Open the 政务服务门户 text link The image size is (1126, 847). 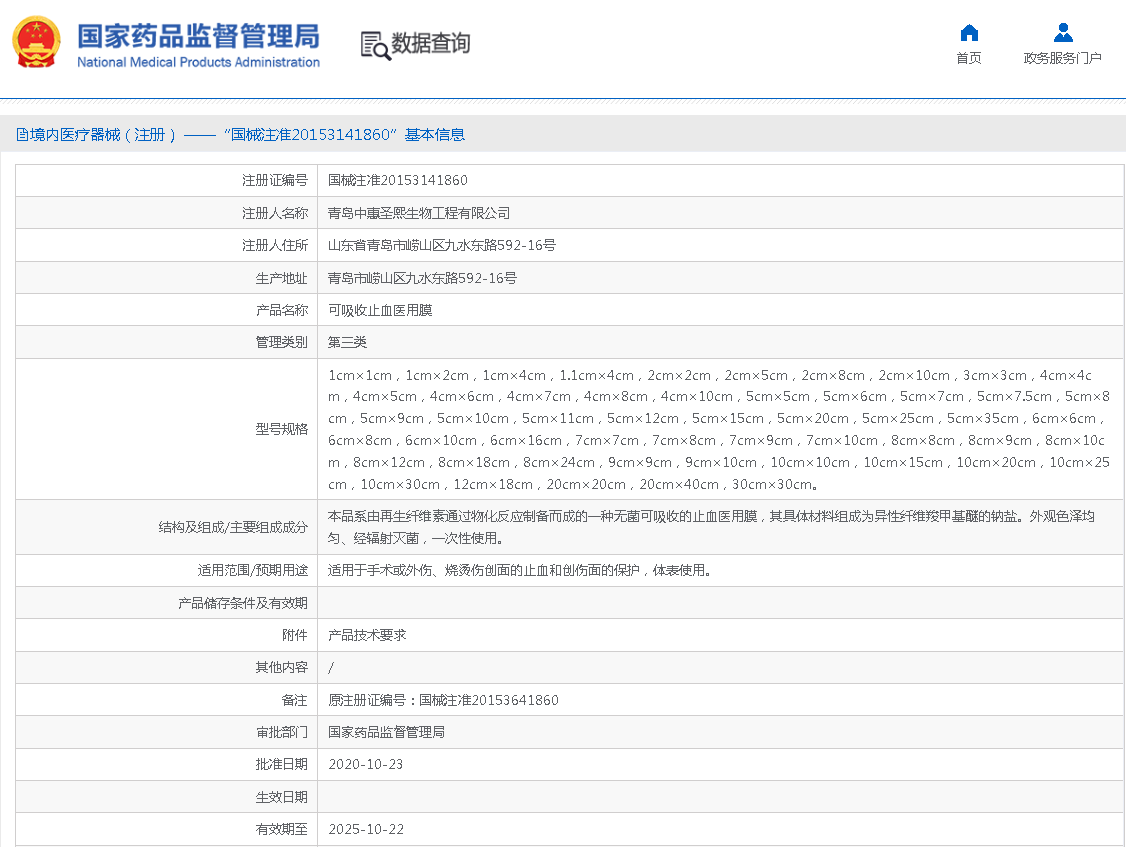[1062, 58]
